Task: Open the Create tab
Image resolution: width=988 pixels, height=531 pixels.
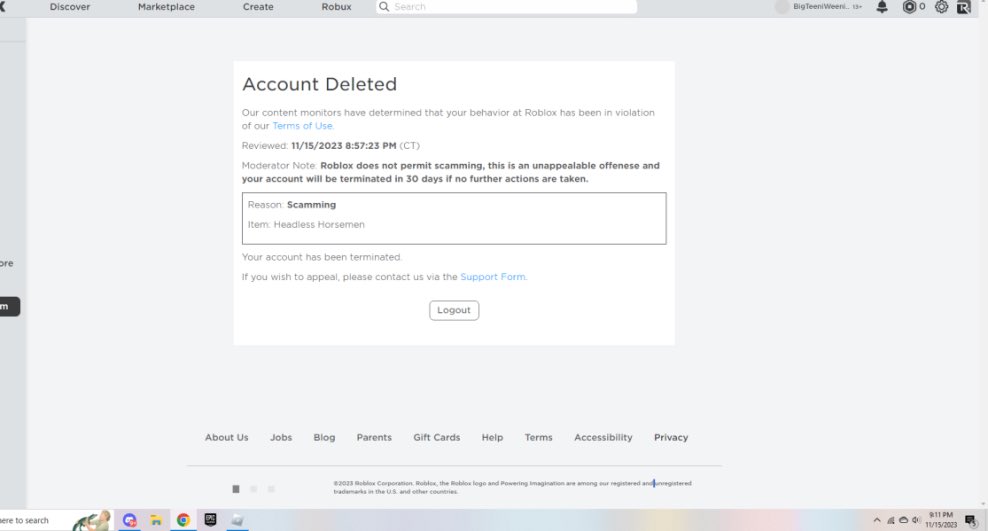Action: (x=258, y=7)
